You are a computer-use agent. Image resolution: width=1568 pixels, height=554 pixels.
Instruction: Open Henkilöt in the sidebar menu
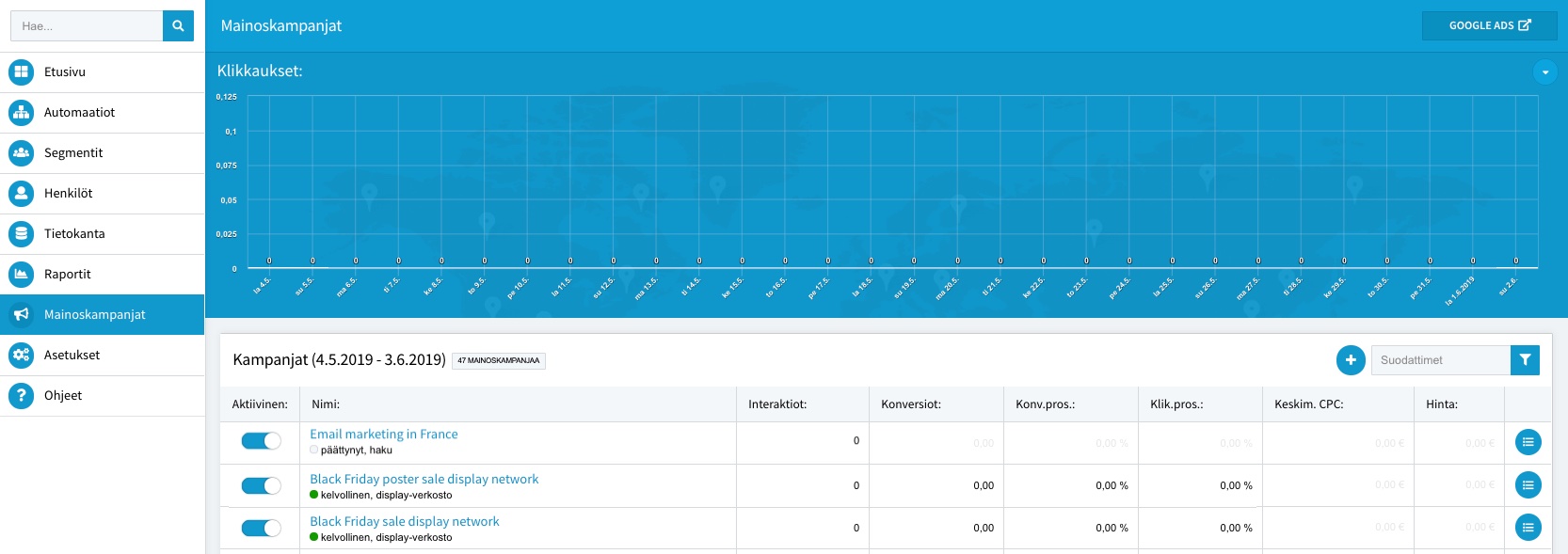click(69, 193)
